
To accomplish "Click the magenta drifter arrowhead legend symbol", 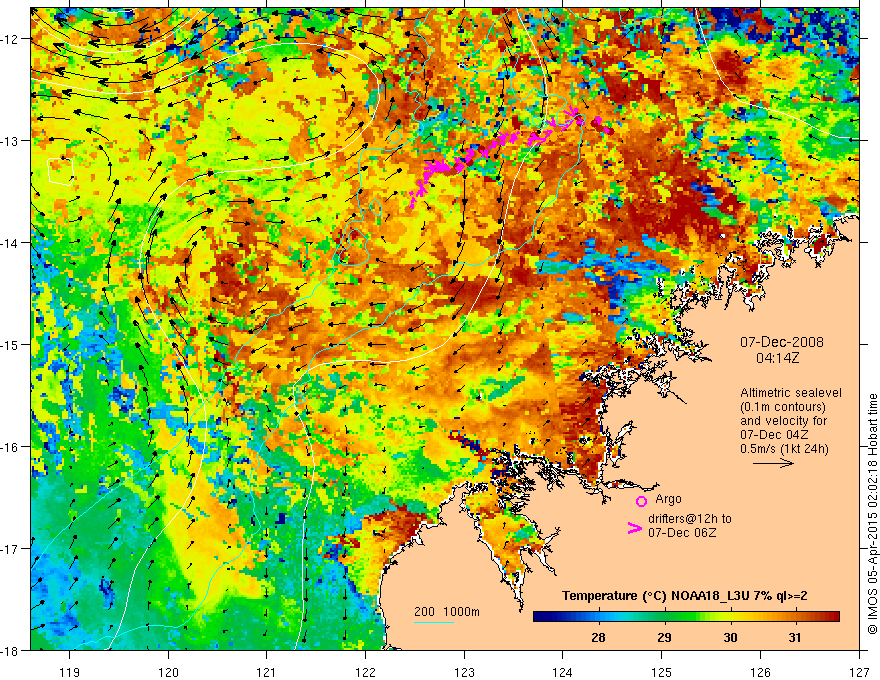I will 634,528.
